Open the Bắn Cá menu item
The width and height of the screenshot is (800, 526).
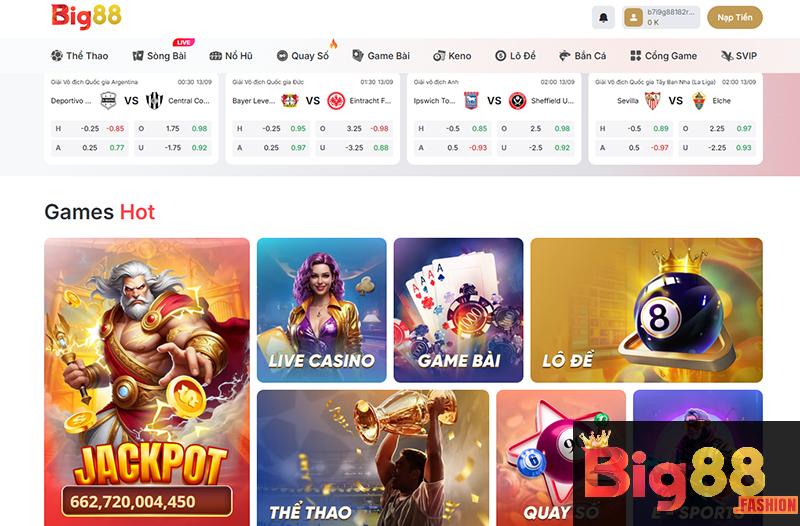click(x=582, y=56)
